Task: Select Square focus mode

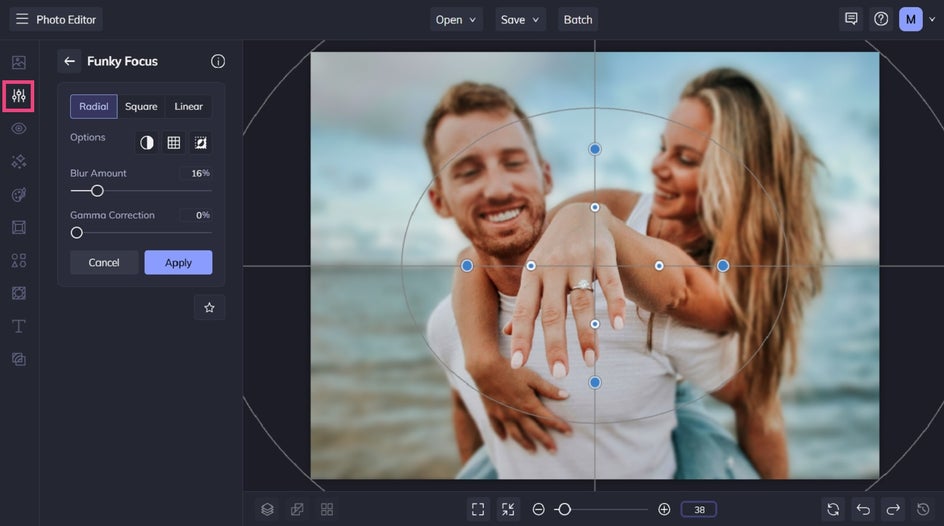Action: [141, 107]
